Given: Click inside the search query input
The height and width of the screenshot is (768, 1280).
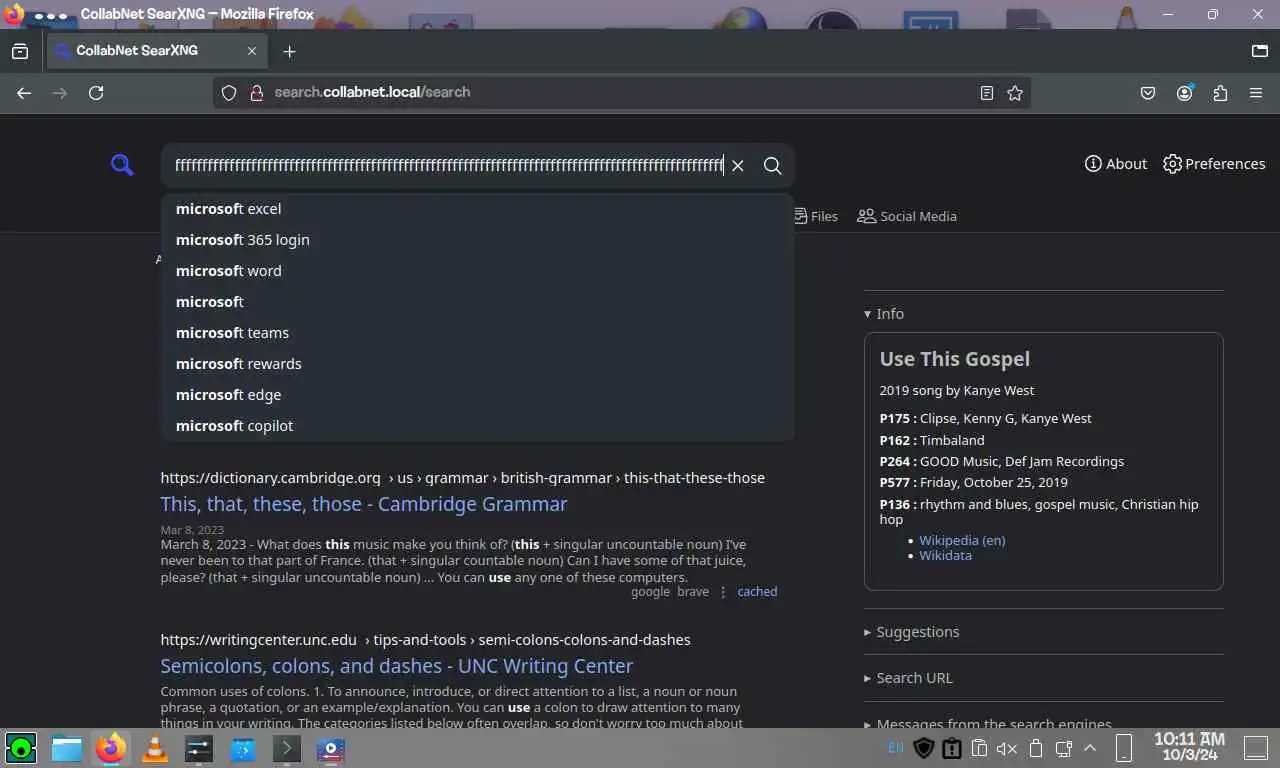Looking at the screenshot, I should click(x=449, y=165).
